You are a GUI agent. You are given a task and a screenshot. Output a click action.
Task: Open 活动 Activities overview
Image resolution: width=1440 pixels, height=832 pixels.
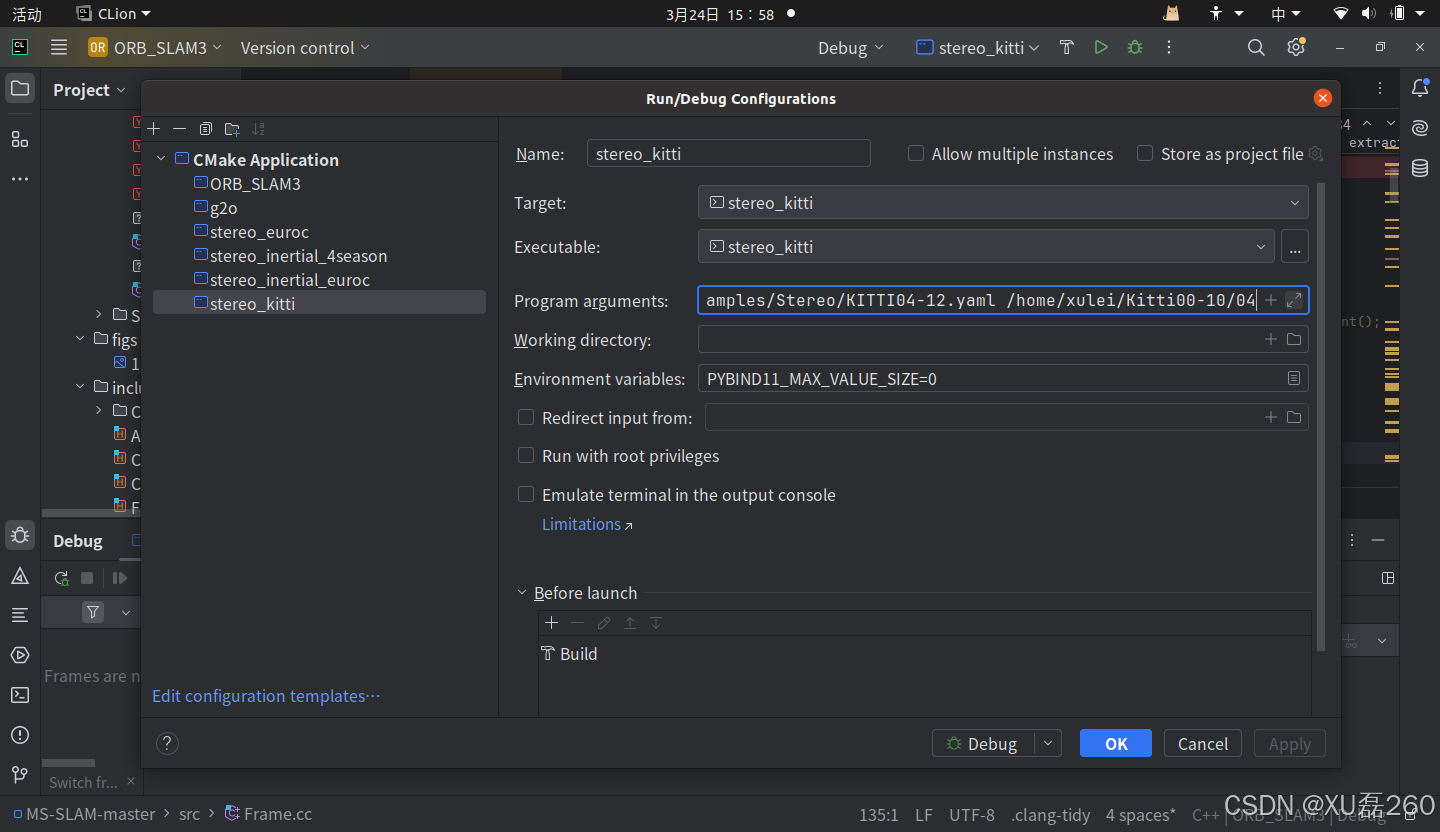pos(27,14)
